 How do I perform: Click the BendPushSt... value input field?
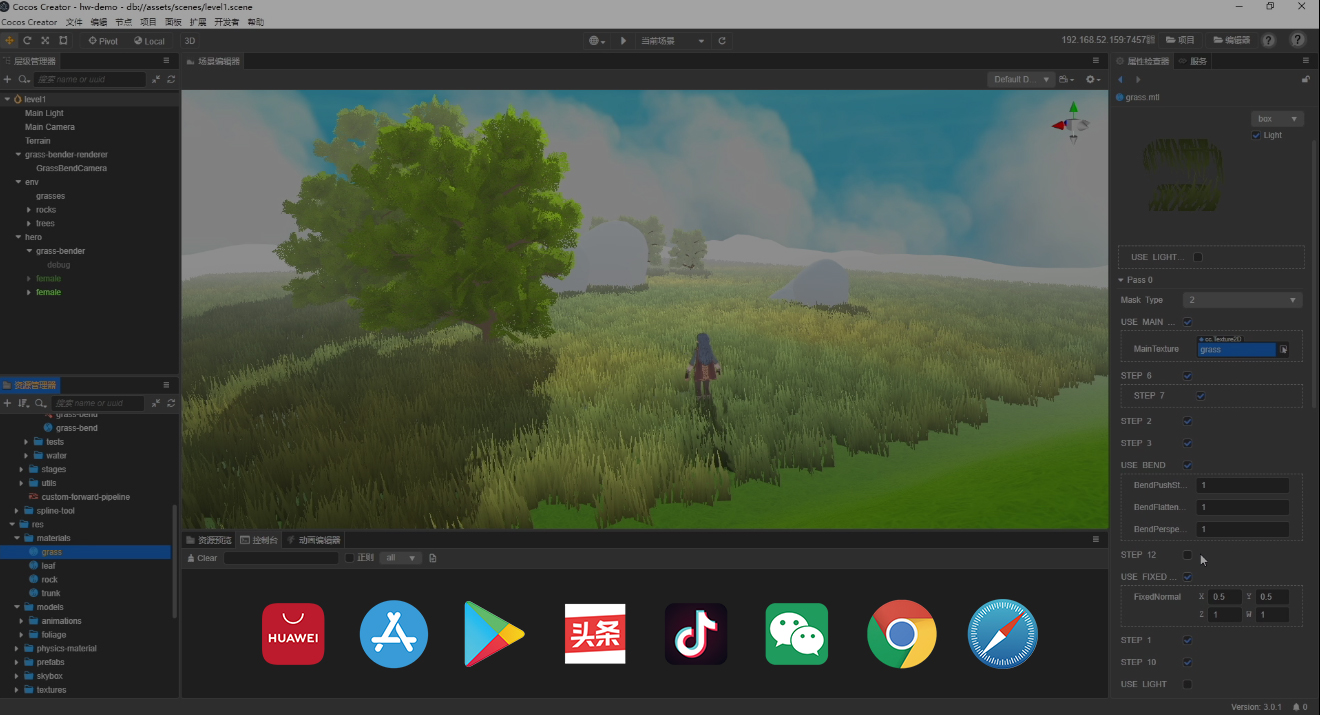pos(1242,485)
